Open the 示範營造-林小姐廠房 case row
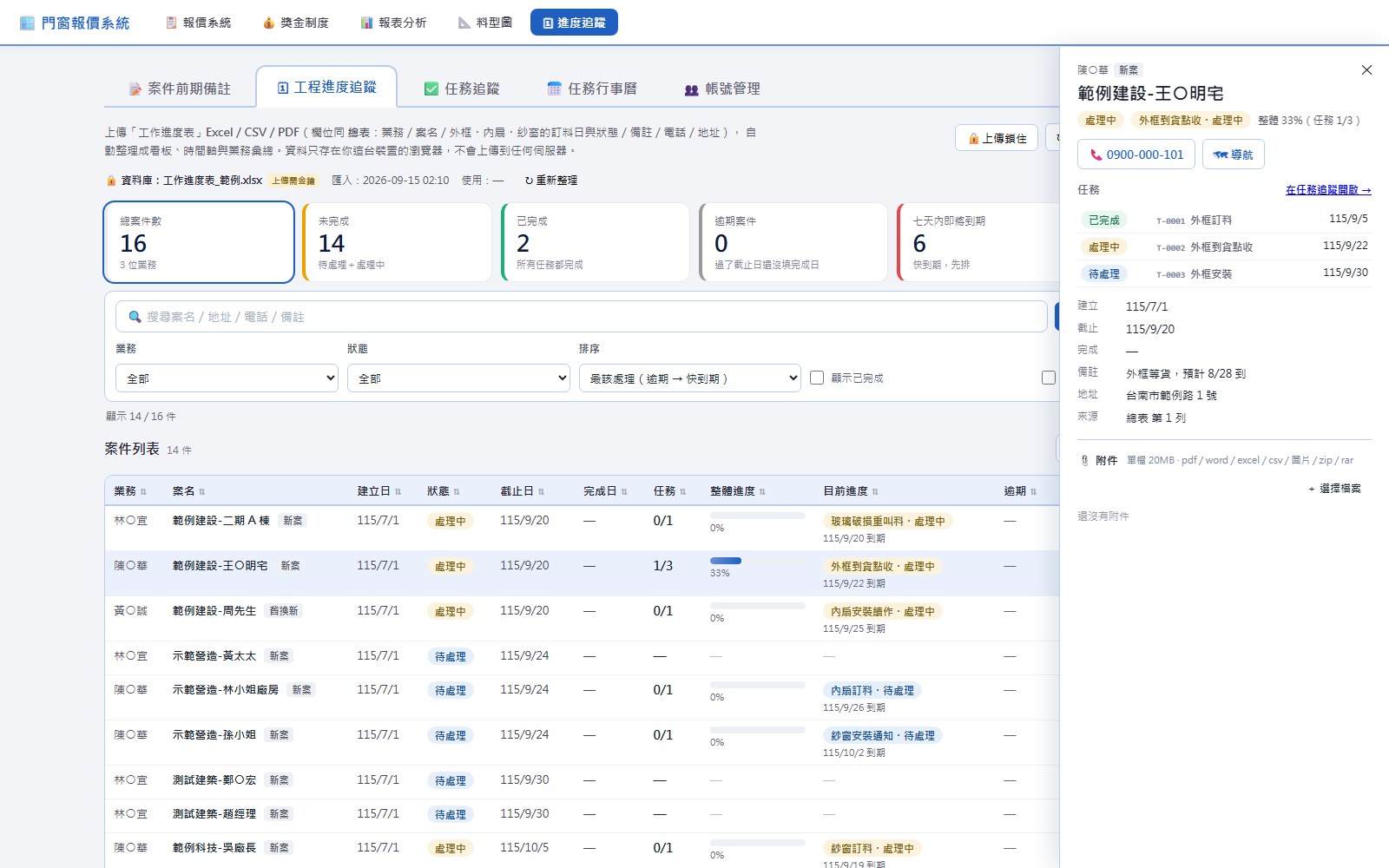This screenshot has height=868, width=1389. point(582,698)
